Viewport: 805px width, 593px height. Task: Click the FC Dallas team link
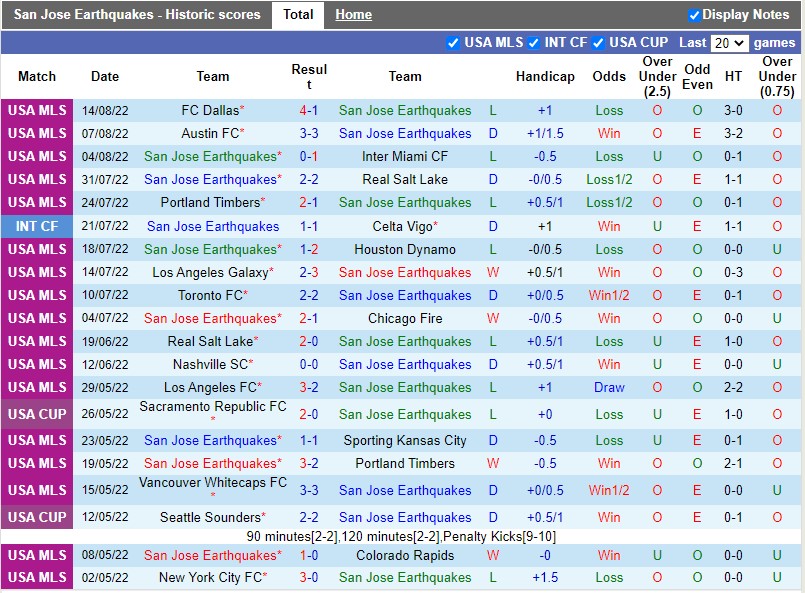pos(209,110)
